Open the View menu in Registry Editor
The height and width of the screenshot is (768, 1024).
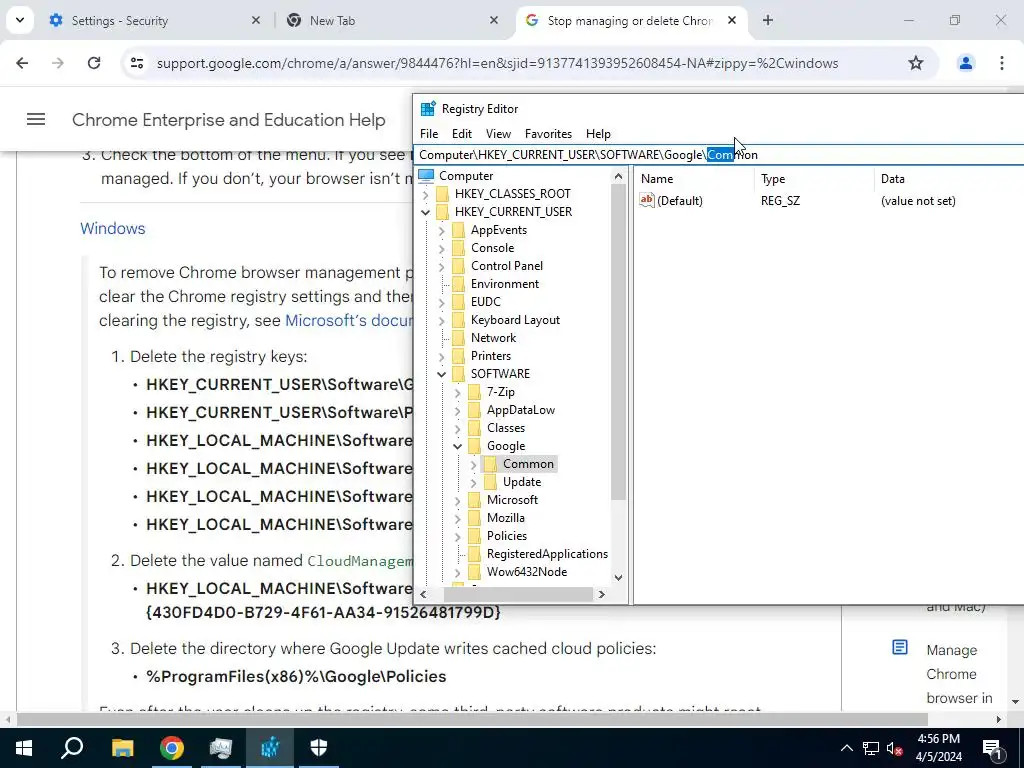point(498,134)
